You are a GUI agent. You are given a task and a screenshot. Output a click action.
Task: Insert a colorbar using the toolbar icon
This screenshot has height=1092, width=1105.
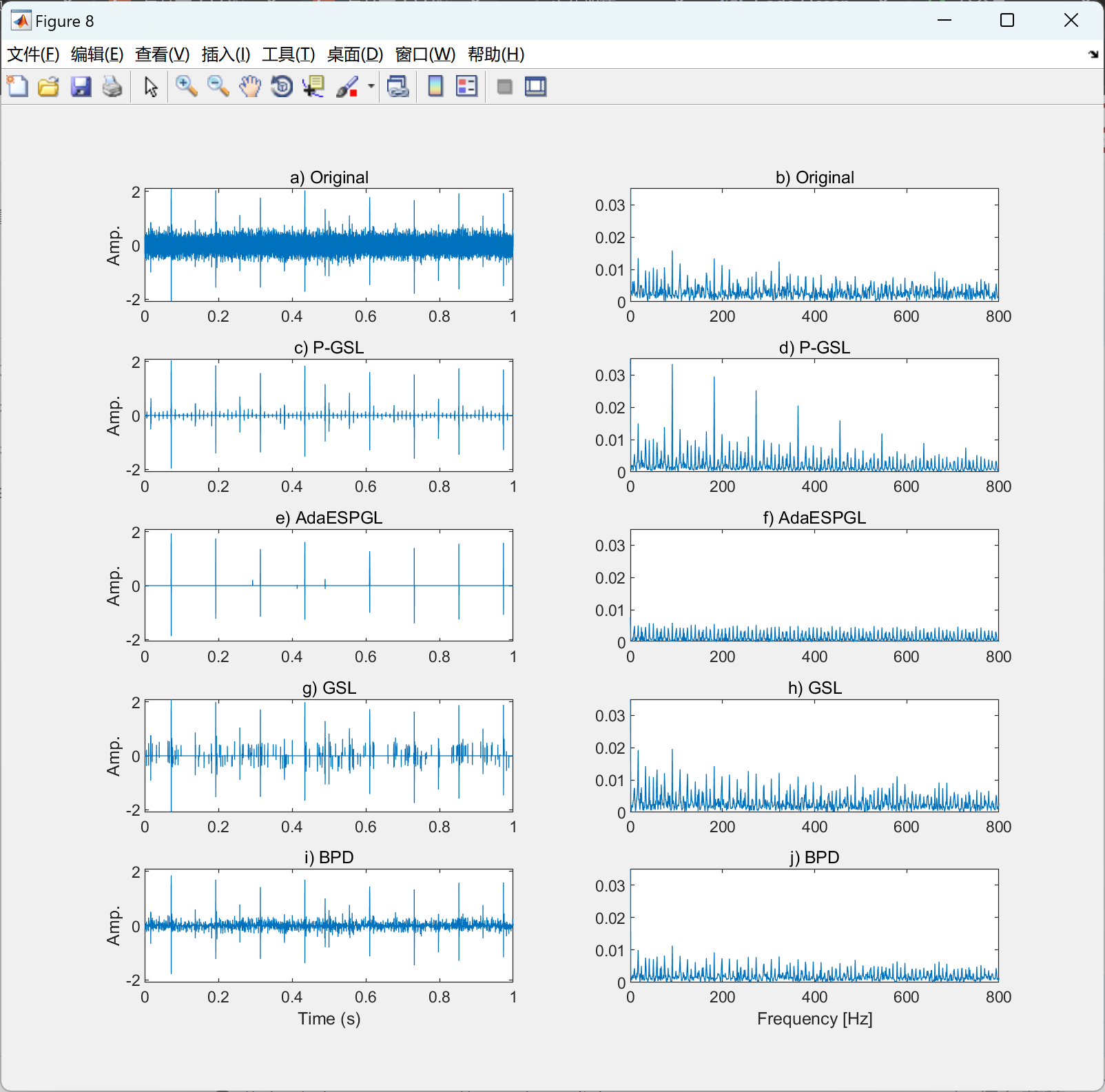pos(435,87)
